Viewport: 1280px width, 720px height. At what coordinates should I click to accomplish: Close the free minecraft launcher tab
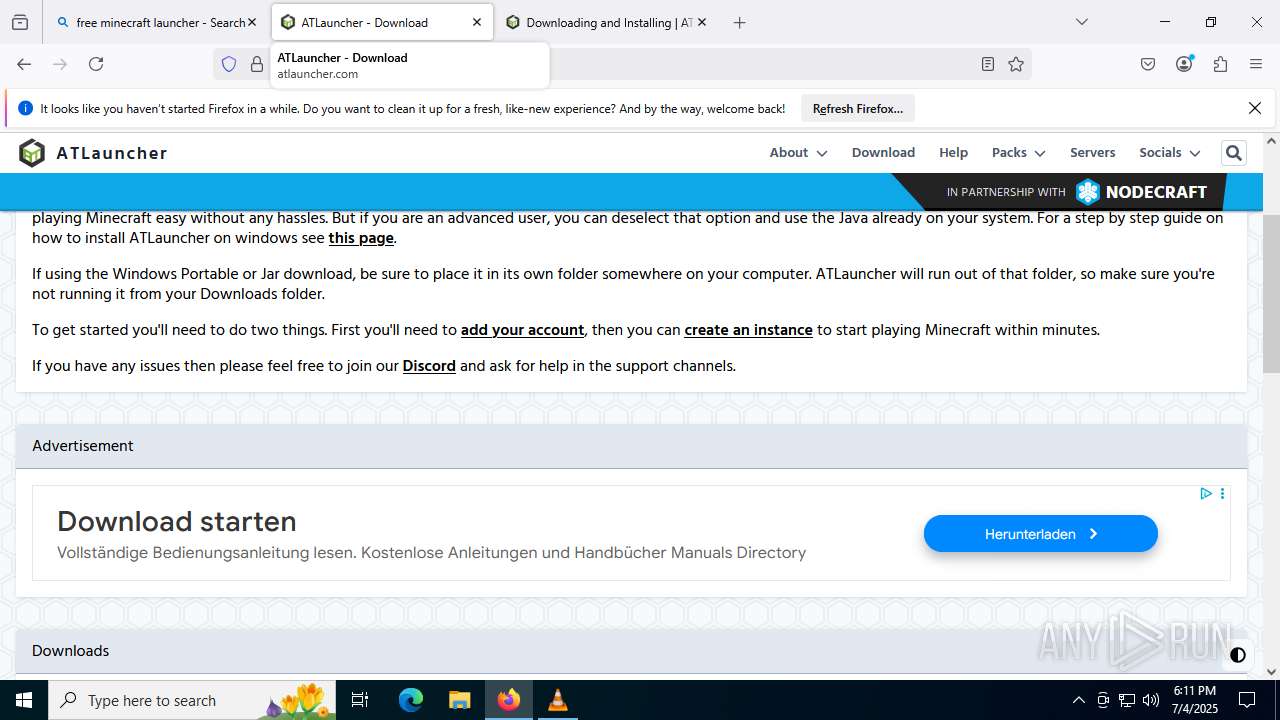pyautogui.click(x=252, y=22)
